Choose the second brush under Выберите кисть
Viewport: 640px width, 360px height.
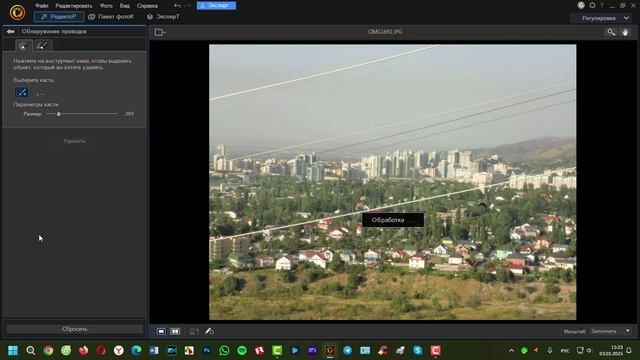(40, 93)
